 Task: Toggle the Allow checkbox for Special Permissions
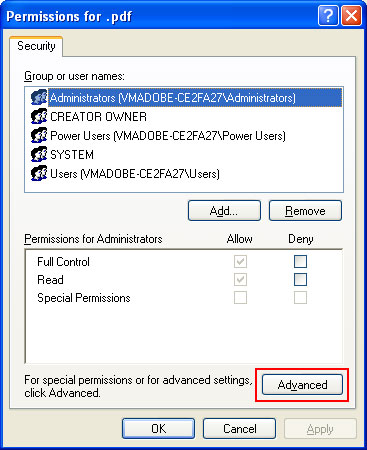coord(240,297)
